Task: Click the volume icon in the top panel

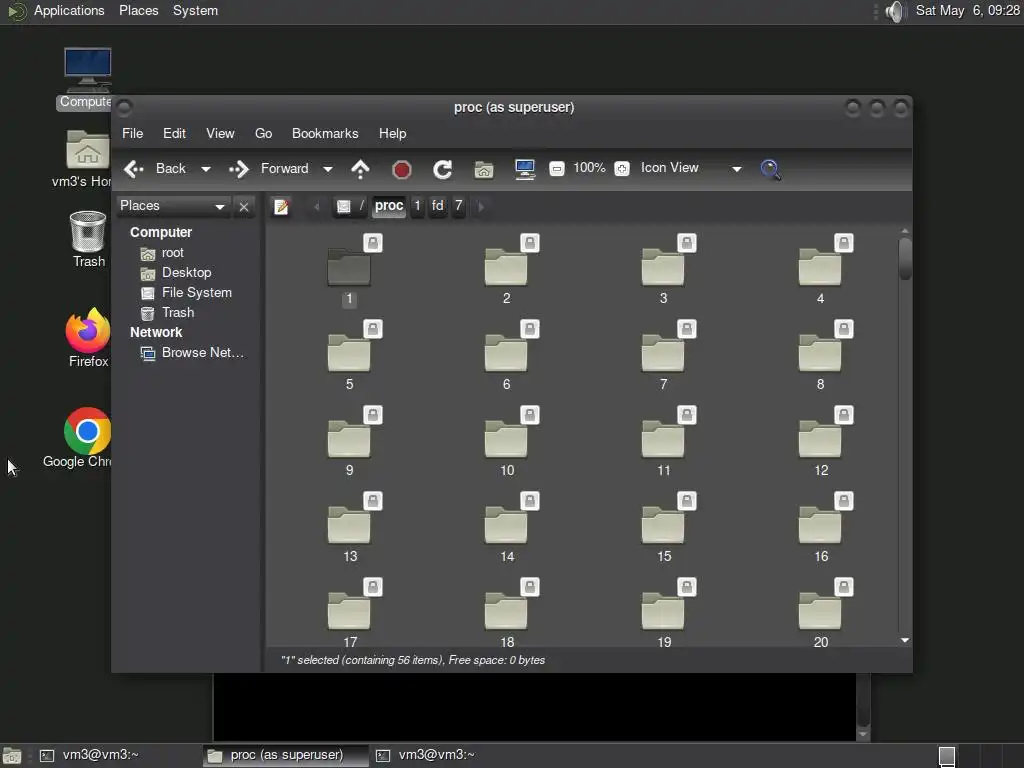Action: [x=894, y=11]
